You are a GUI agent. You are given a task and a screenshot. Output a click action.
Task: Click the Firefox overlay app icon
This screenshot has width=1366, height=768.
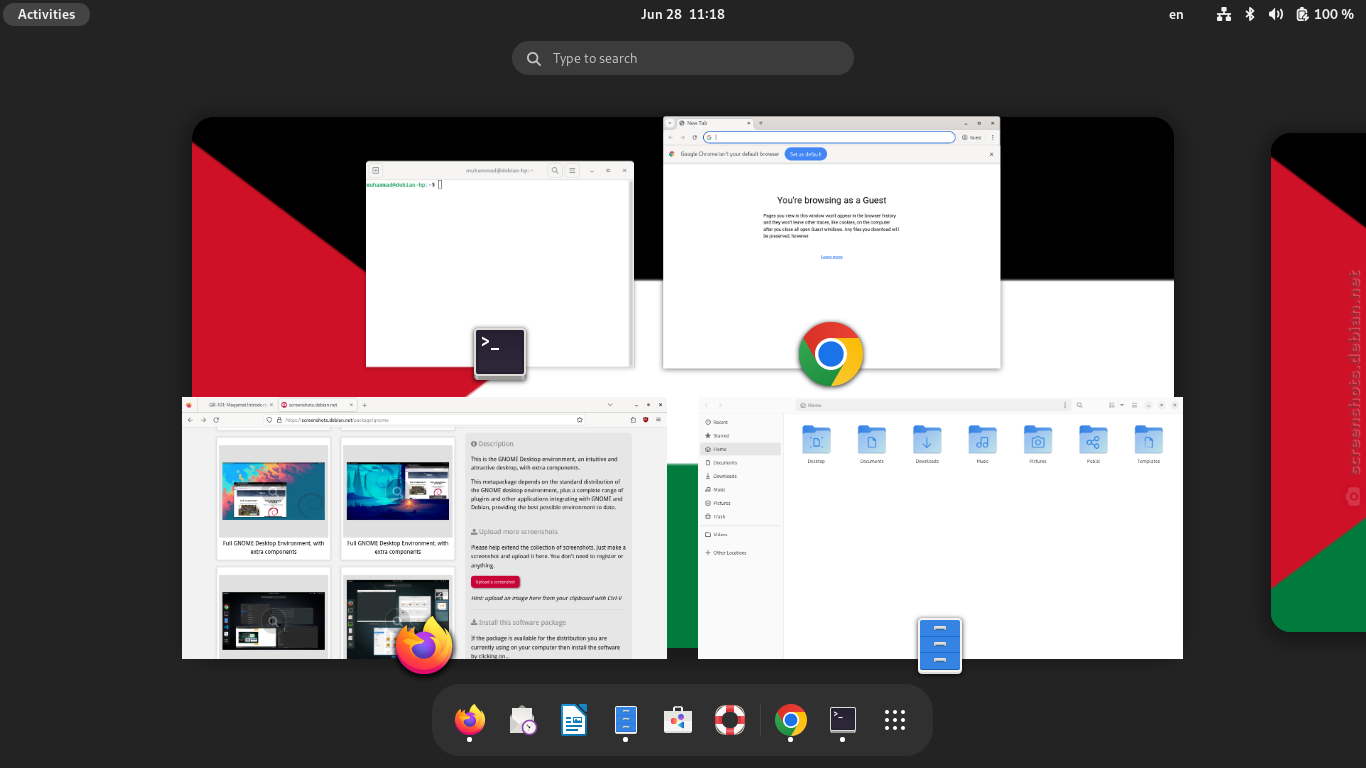[424, 646]
